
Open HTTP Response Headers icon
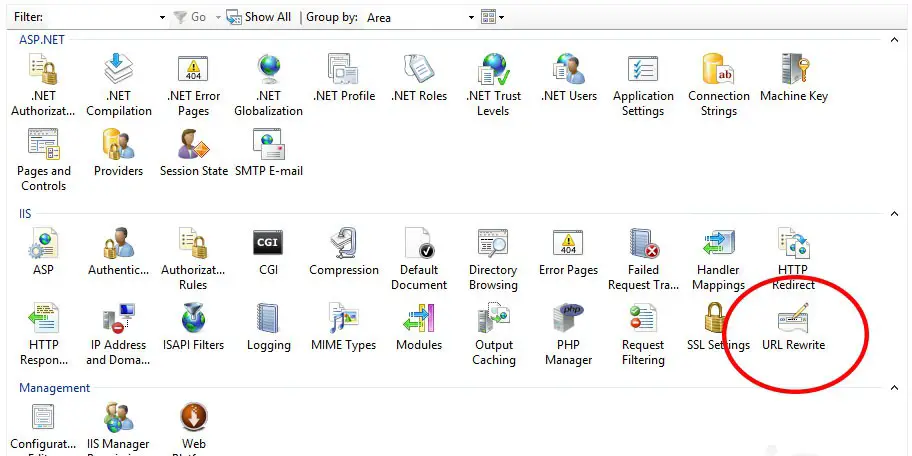point(43,334)
